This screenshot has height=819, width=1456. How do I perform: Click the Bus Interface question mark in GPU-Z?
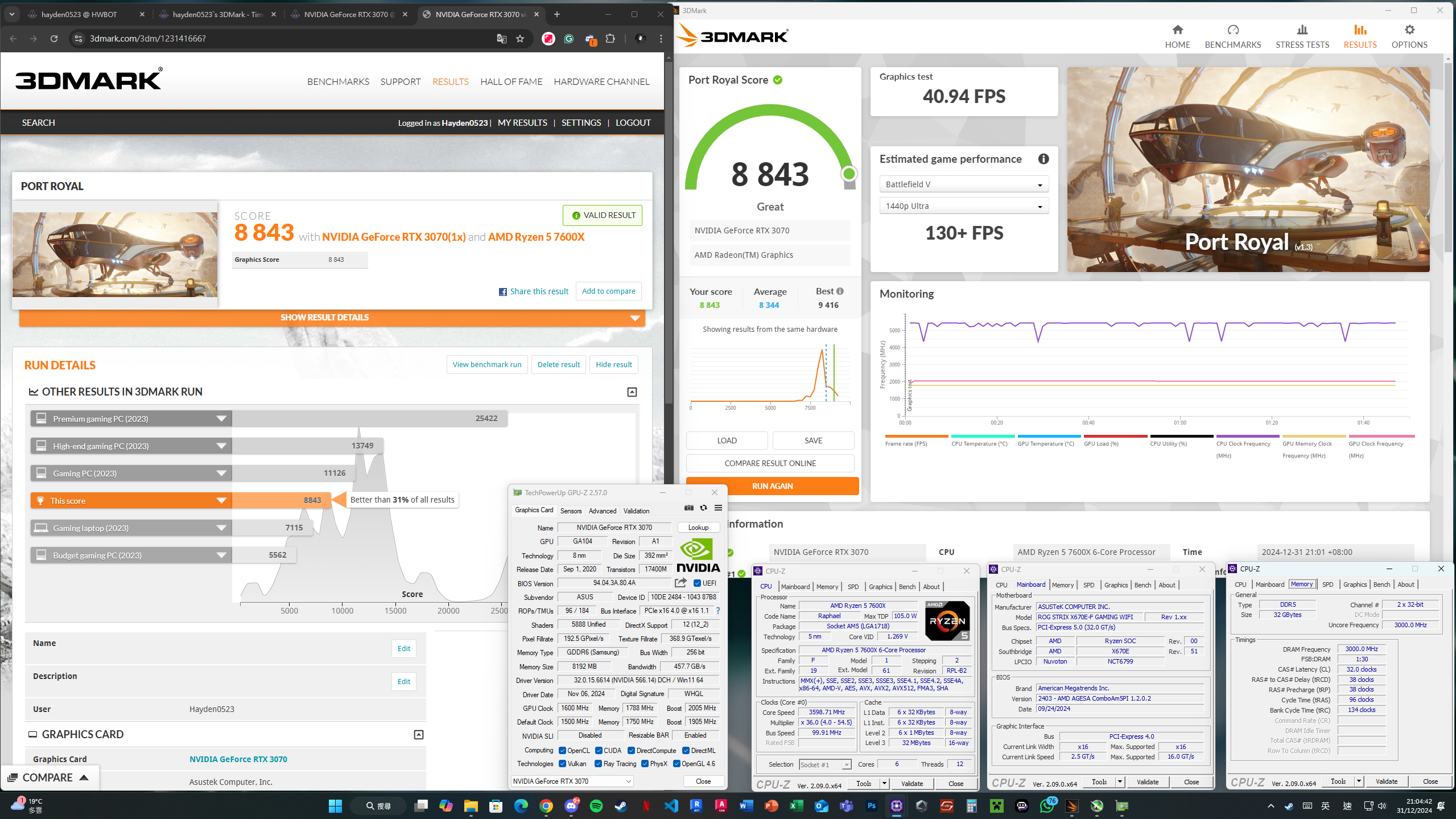[718, 611]
